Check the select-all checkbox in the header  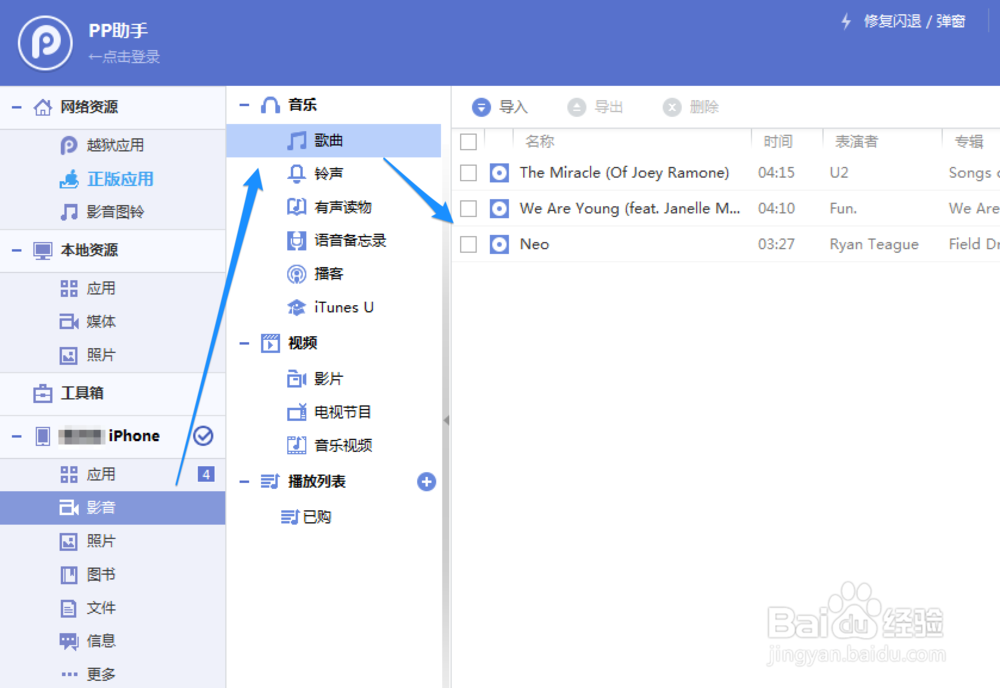click(468, 141)
